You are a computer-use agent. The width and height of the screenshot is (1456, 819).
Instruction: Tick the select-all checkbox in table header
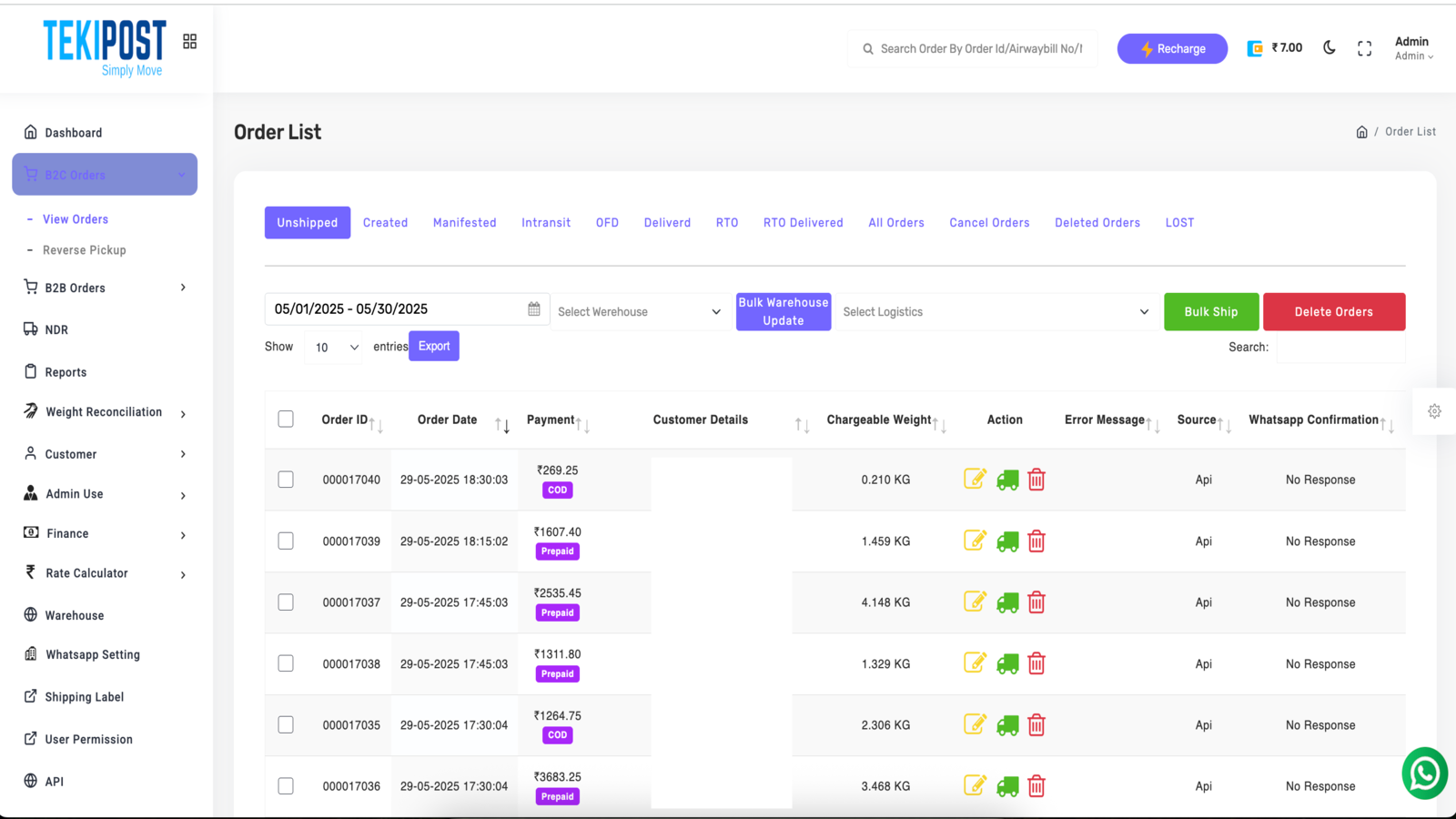pyautogui.click(x=286, y=419)
